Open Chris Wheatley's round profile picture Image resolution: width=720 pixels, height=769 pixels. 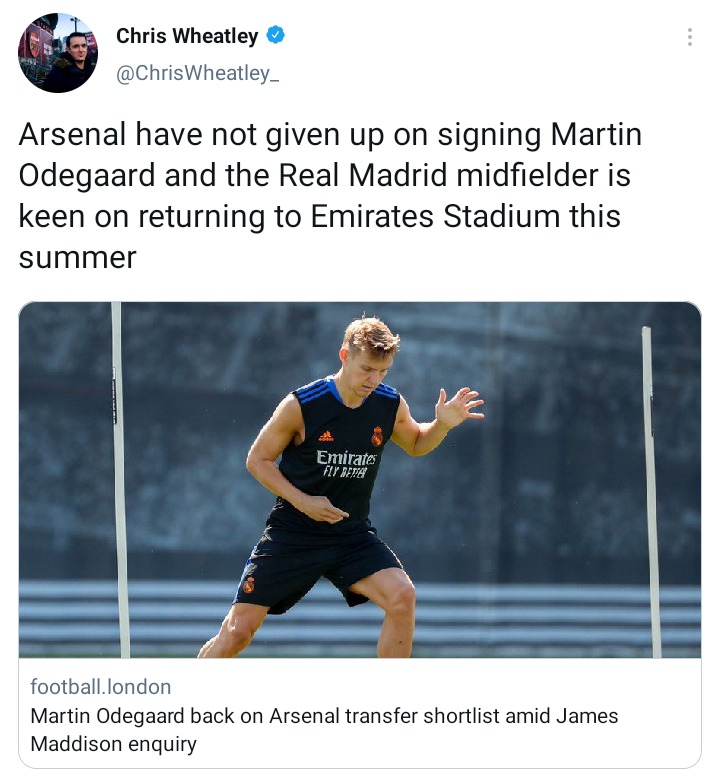(58, 53)
